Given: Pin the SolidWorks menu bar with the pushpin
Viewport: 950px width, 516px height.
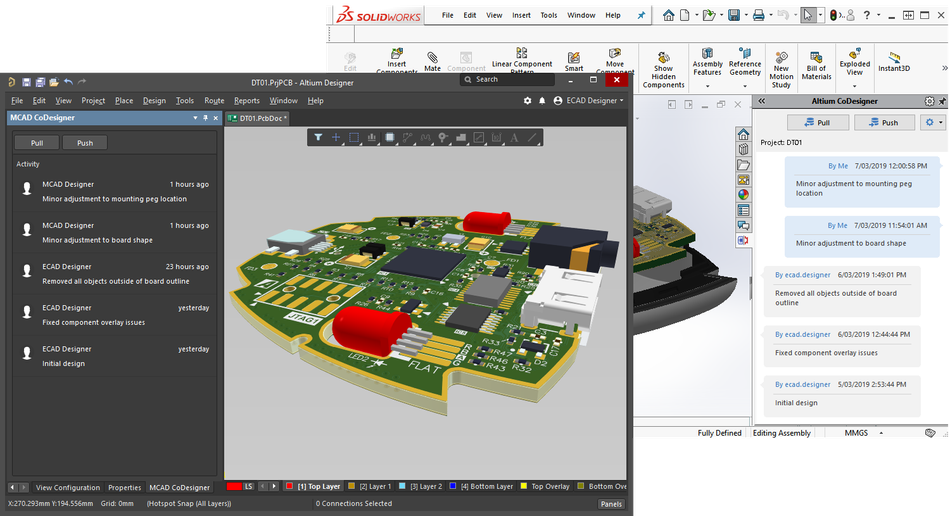Looking at the screenshot, I should 641,15.
